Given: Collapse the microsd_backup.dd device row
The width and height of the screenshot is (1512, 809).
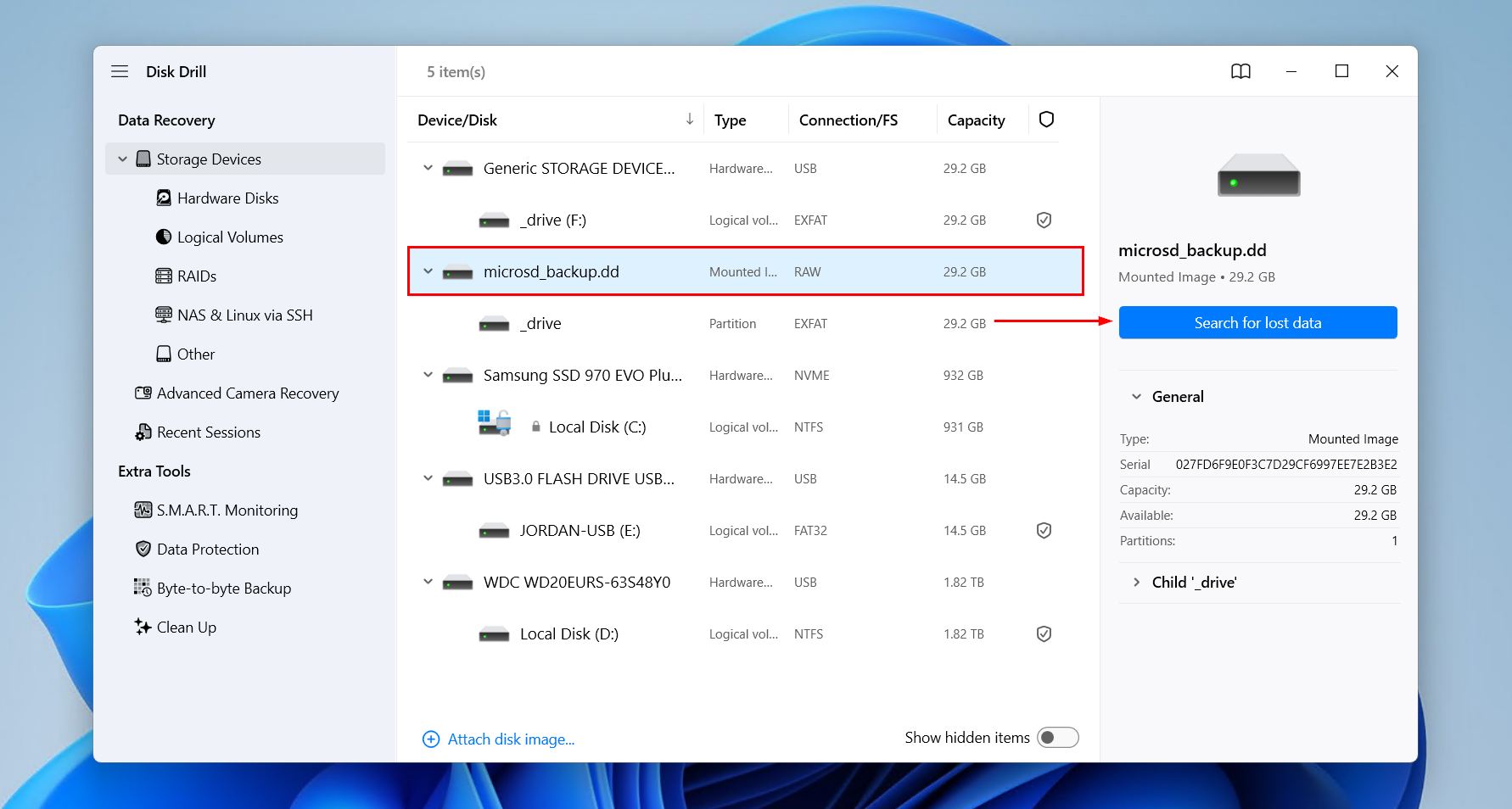Looking at the screenshot, I should pos(428,271).
